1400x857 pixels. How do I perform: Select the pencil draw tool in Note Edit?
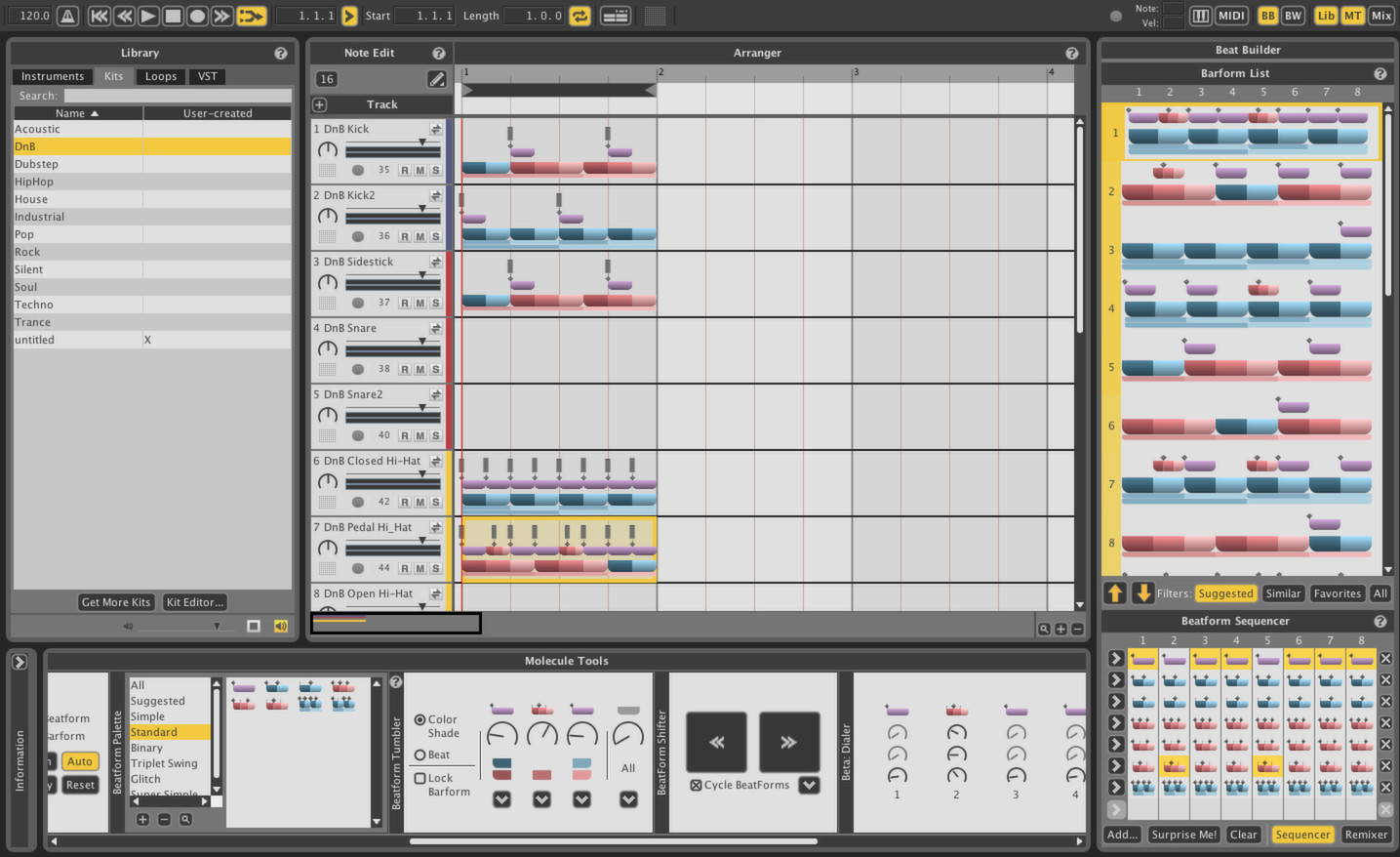pyautogui.click(x=437, y=79)
